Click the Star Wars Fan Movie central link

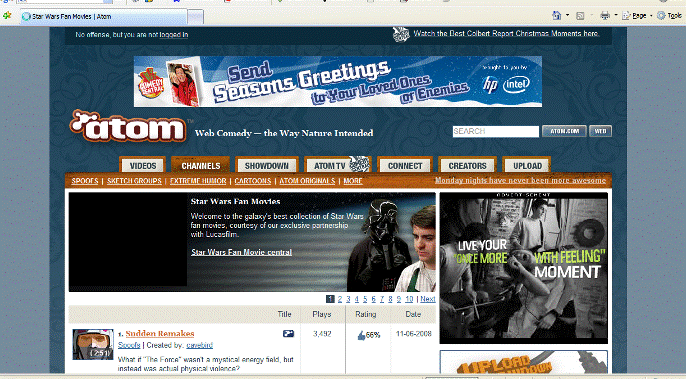click(242, 252)
